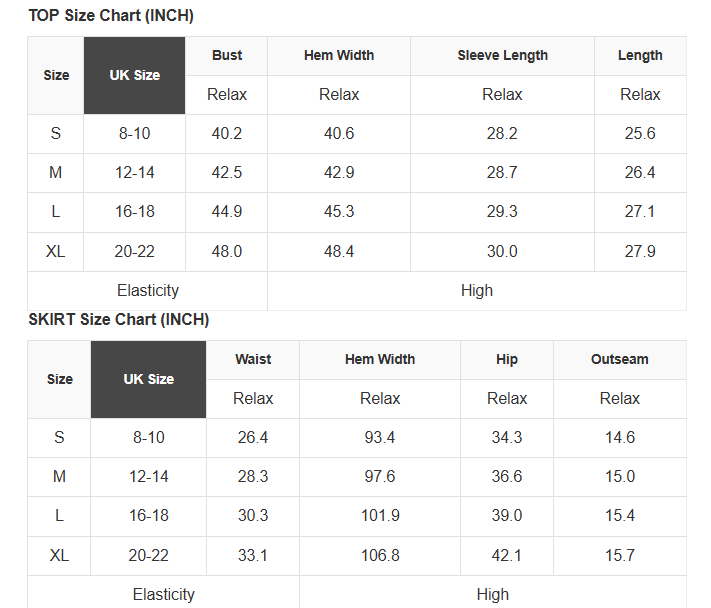Click the High elasticity value in SKIRT chart
This screenshot has width=711, height=608.
pos(493,594)
